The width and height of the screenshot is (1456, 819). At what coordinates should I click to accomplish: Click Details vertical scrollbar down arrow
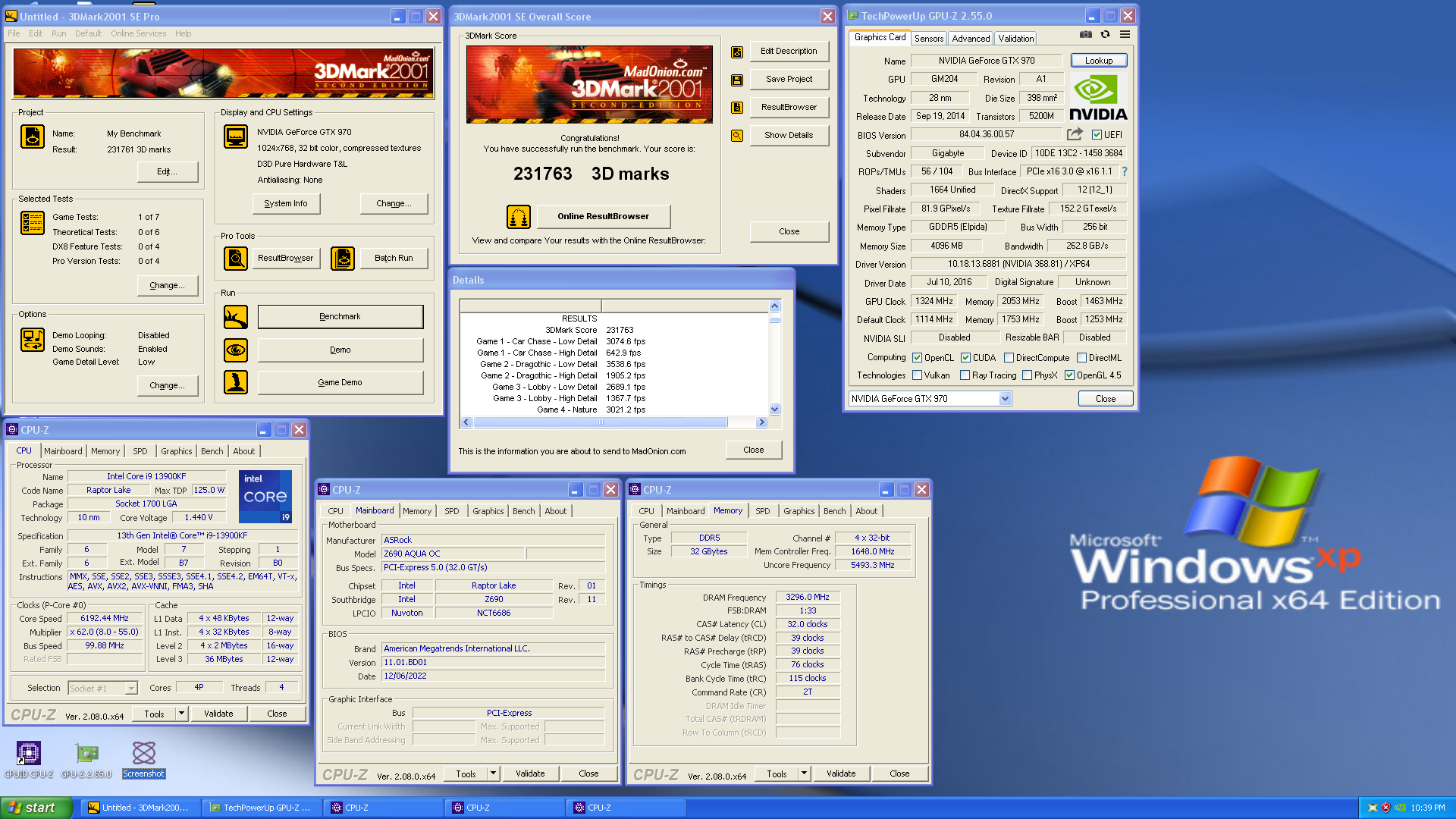774,409
